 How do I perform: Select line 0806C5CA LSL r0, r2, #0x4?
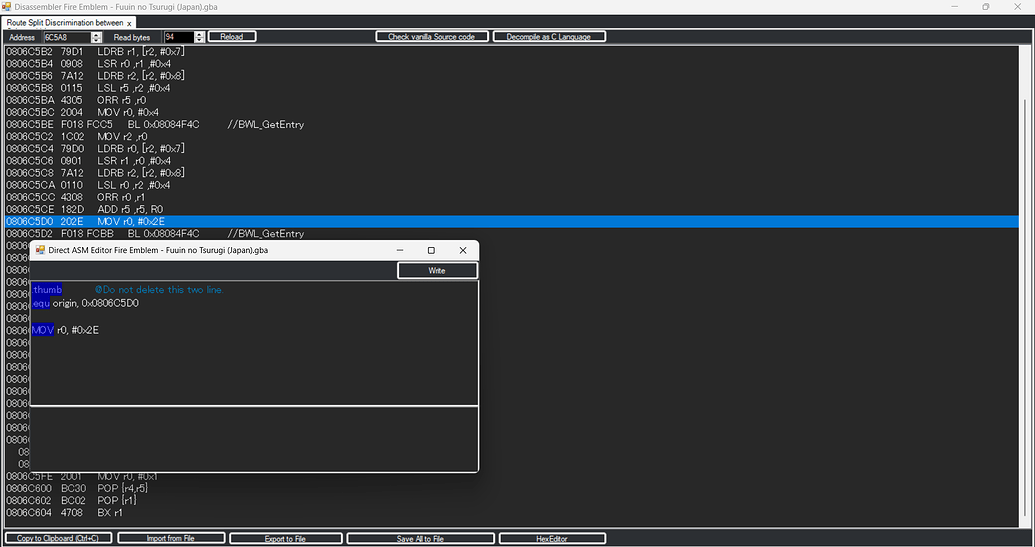coord(512,185)
